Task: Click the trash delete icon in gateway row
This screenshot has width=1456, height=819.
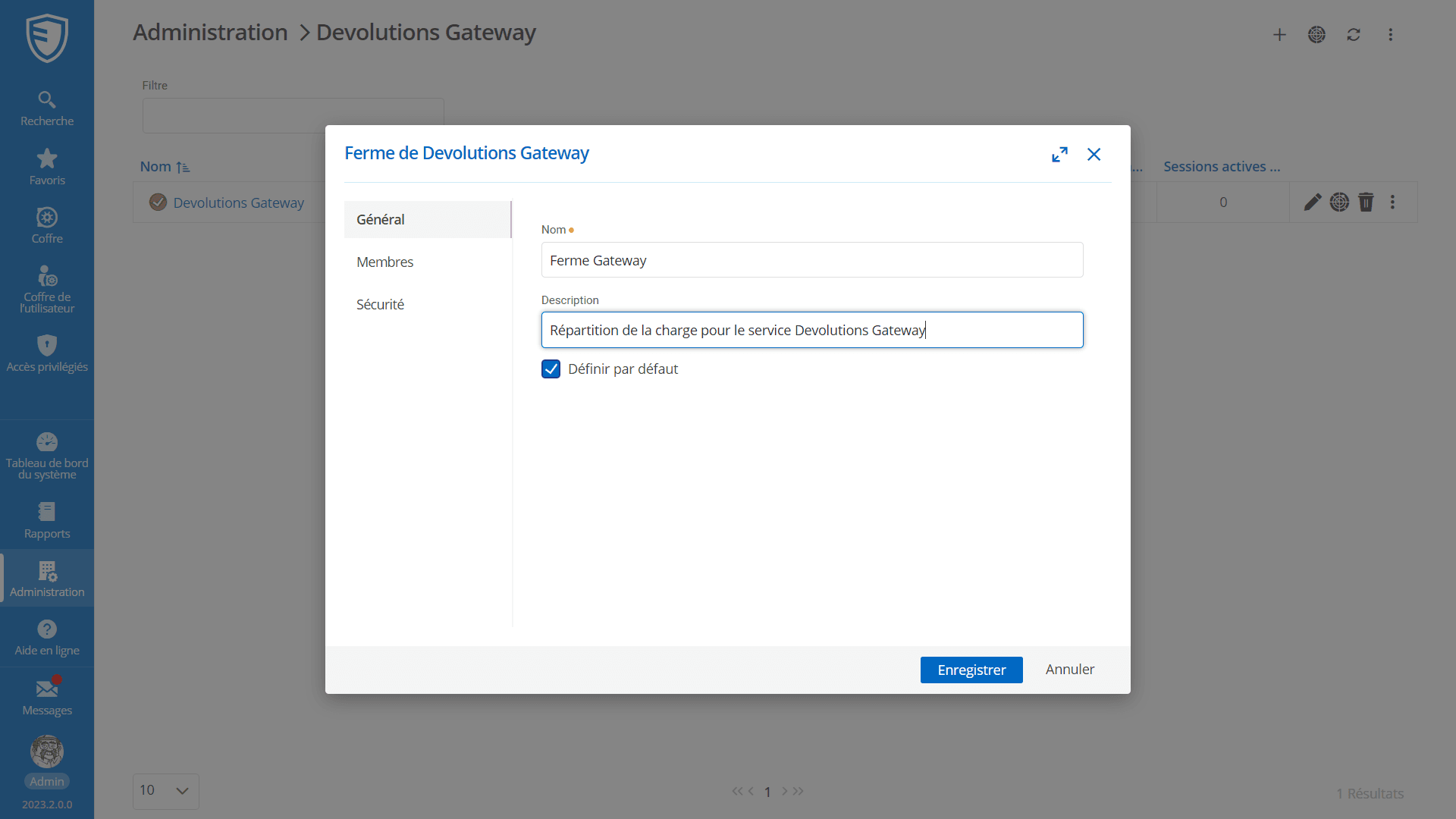Action: (x=1366, y=202)
